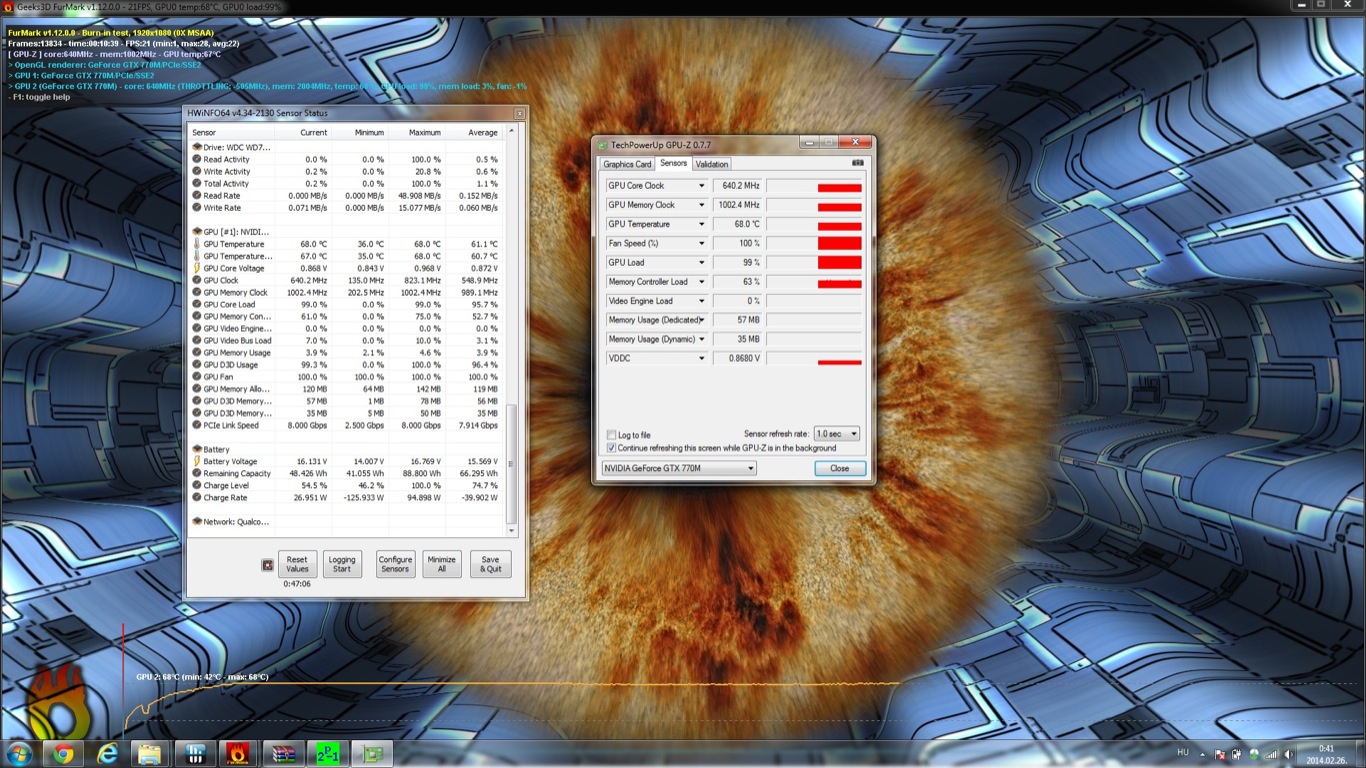Switch to the Graphics Card tab

coord(627,164)
